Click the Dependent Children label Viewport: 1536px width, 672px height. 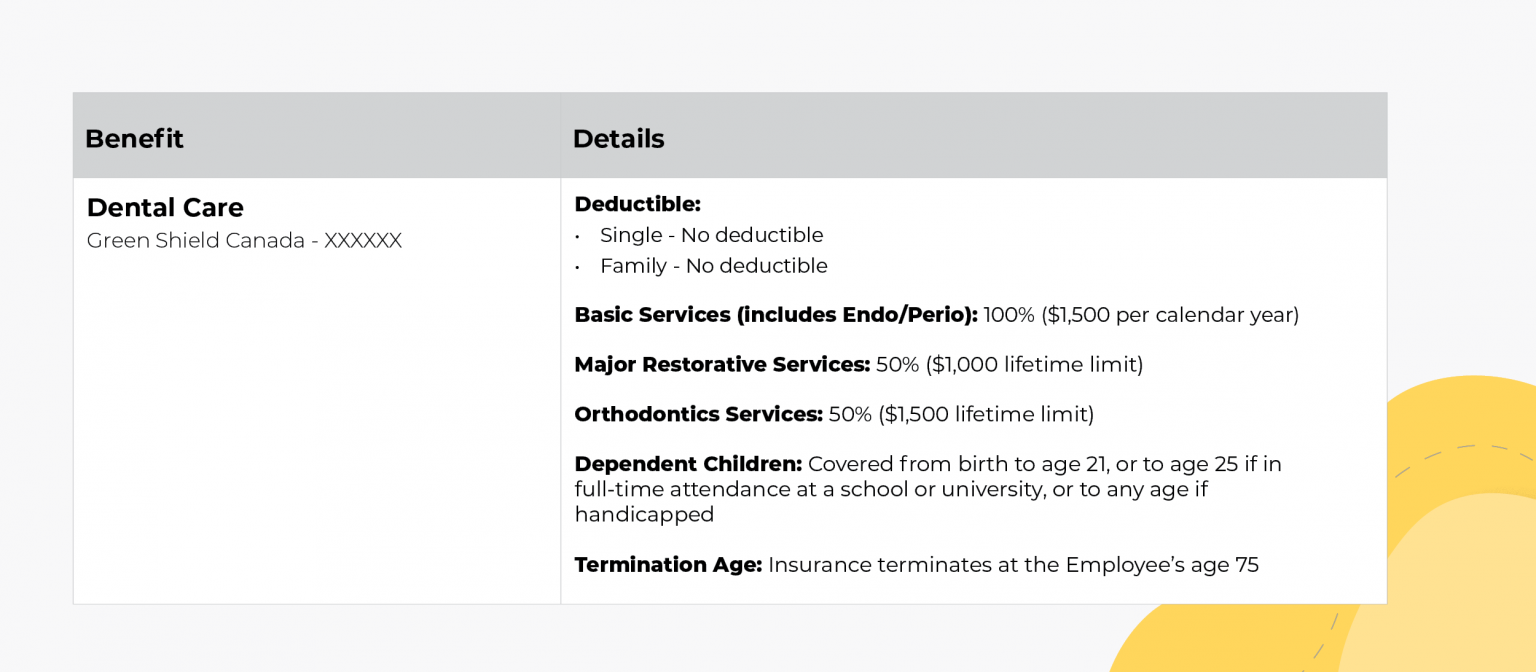[688, 465]
